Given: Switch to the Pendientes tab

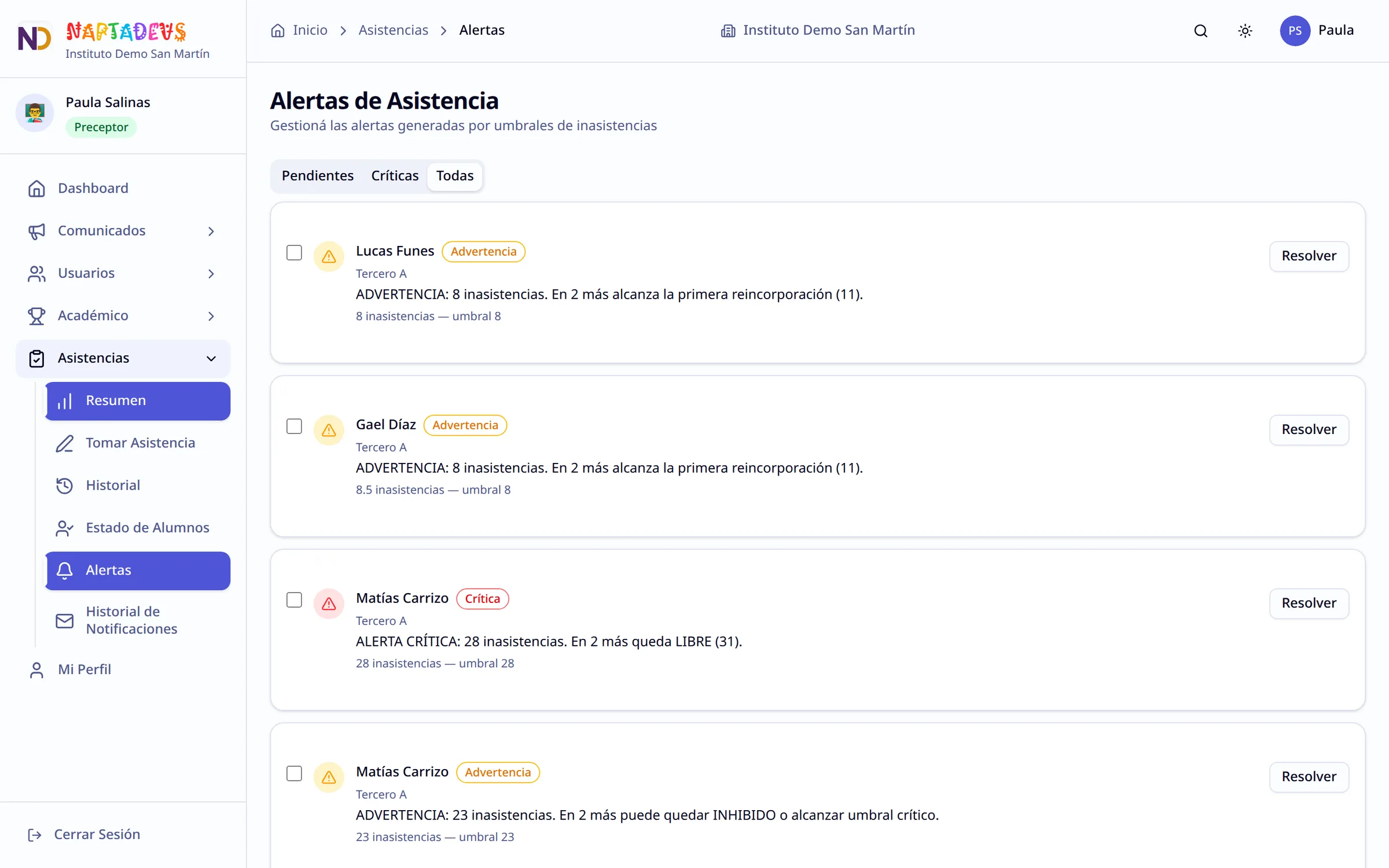Looking at the screenshot, I should (318, 176).
